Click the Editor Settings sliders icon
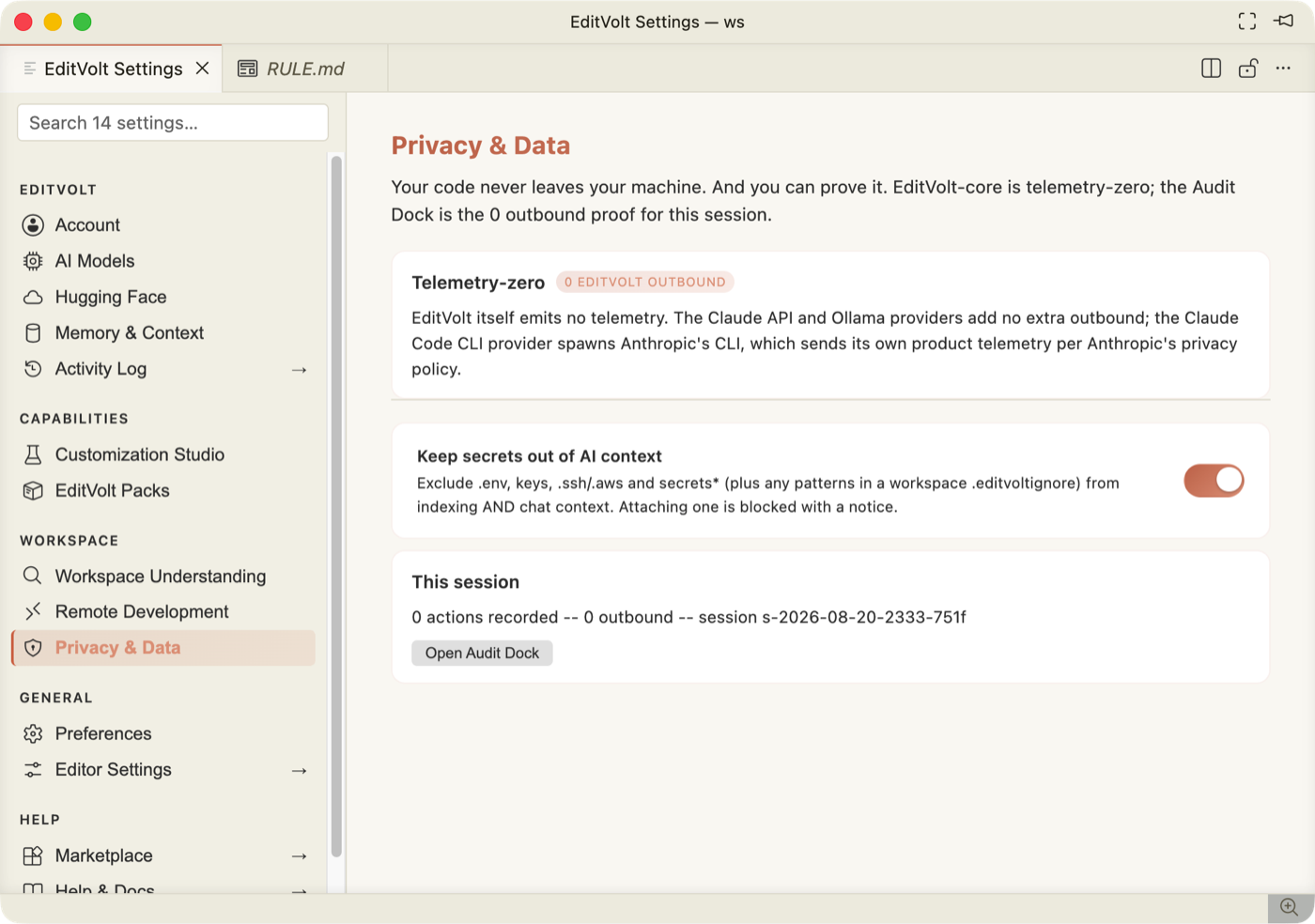Screen dimensions: 1315x924 [33, 770]
